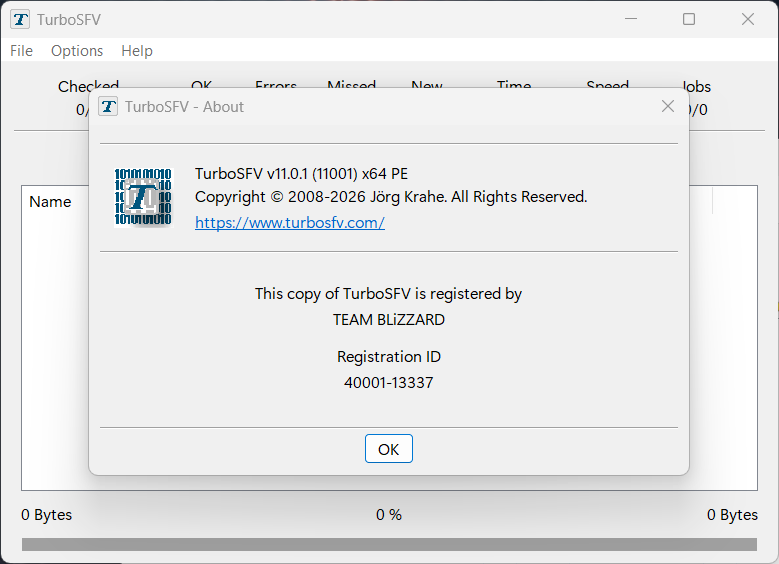
Task: Select the Registration ID number 40001-13337
Action: pos(389,383)
